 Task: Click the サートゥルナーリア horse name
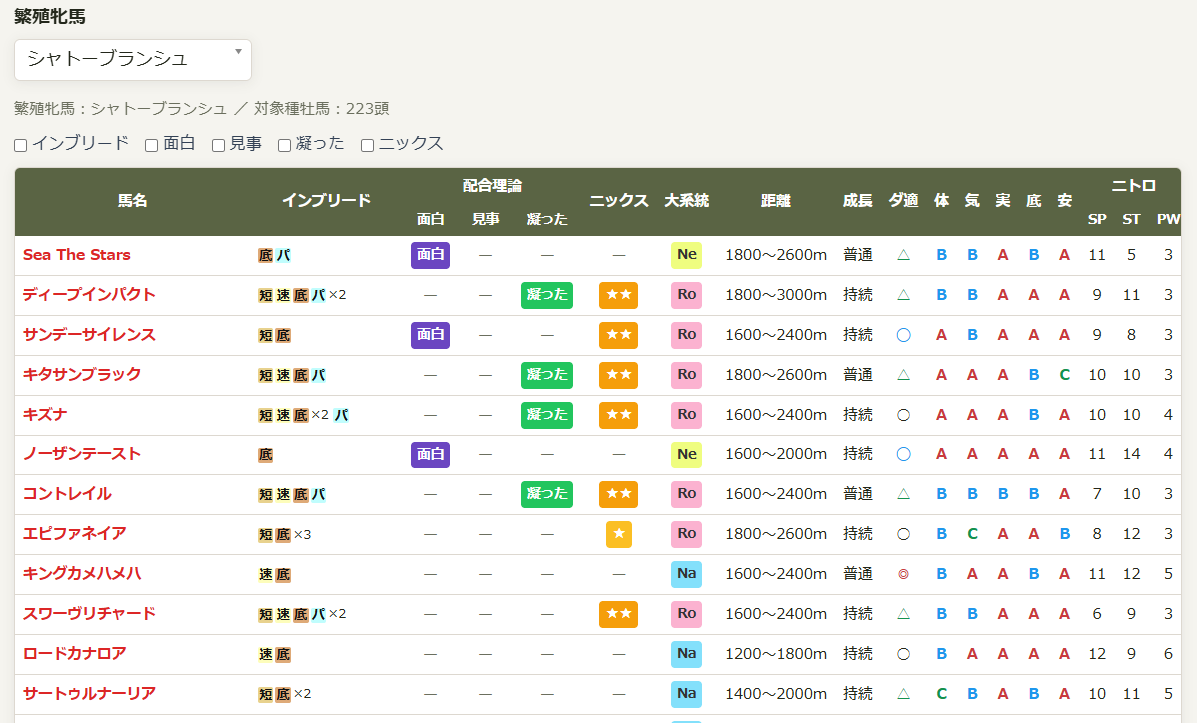coord(89,693)
